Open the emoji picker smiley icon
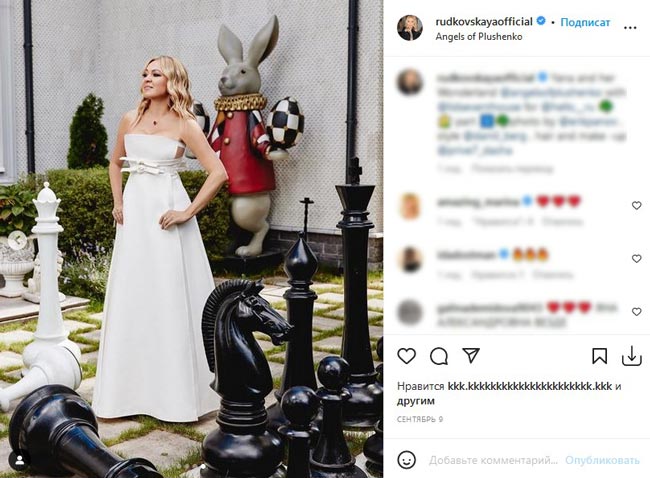The width and height of the screenshot is (650, 478). pyautogui.click(x=407, y=460)
